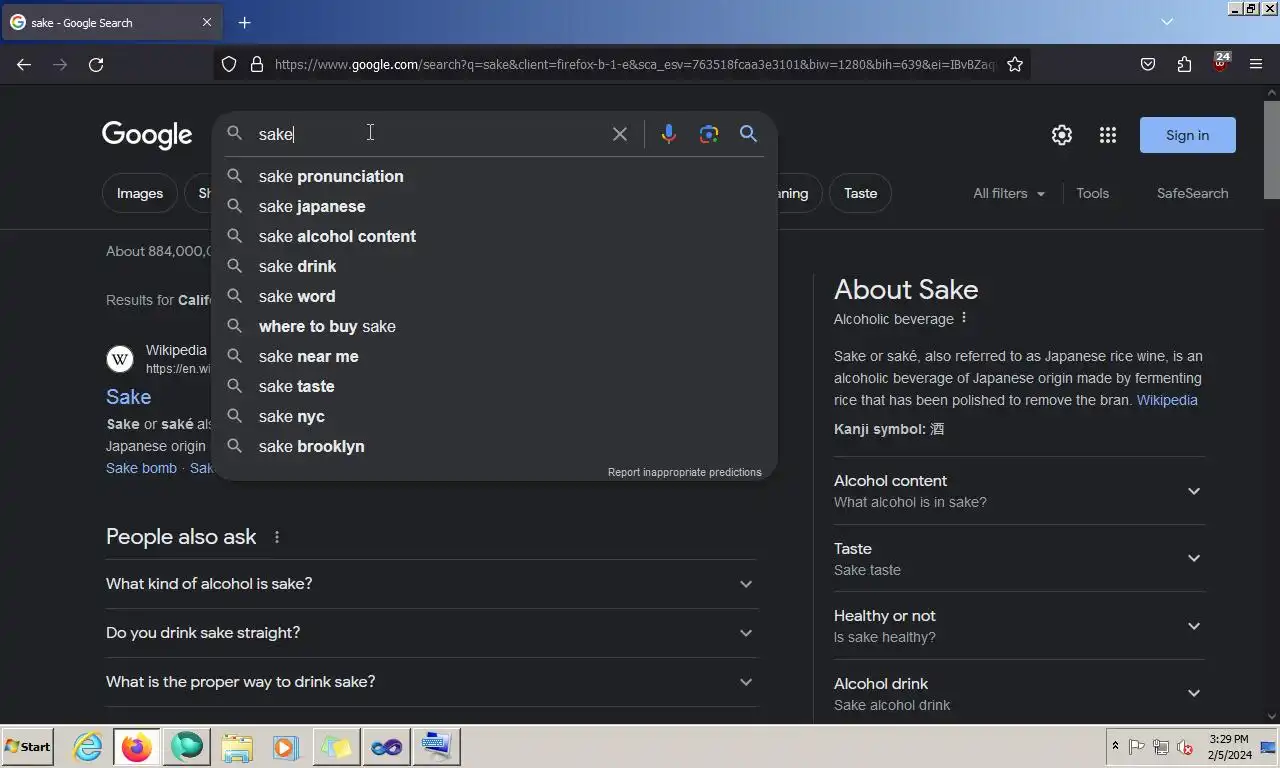Go to the Google logo homepage
The width and height of the screenshot is (1280, 768).
(x=147, y=135)
